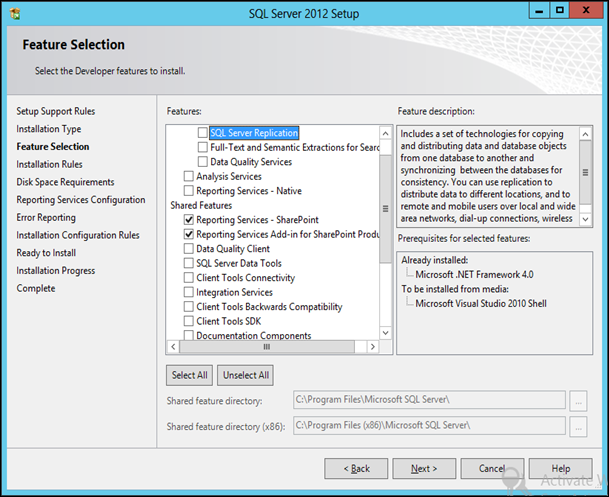
Task: Browse for shared feature directory (x86)
Action: [578, 426]
